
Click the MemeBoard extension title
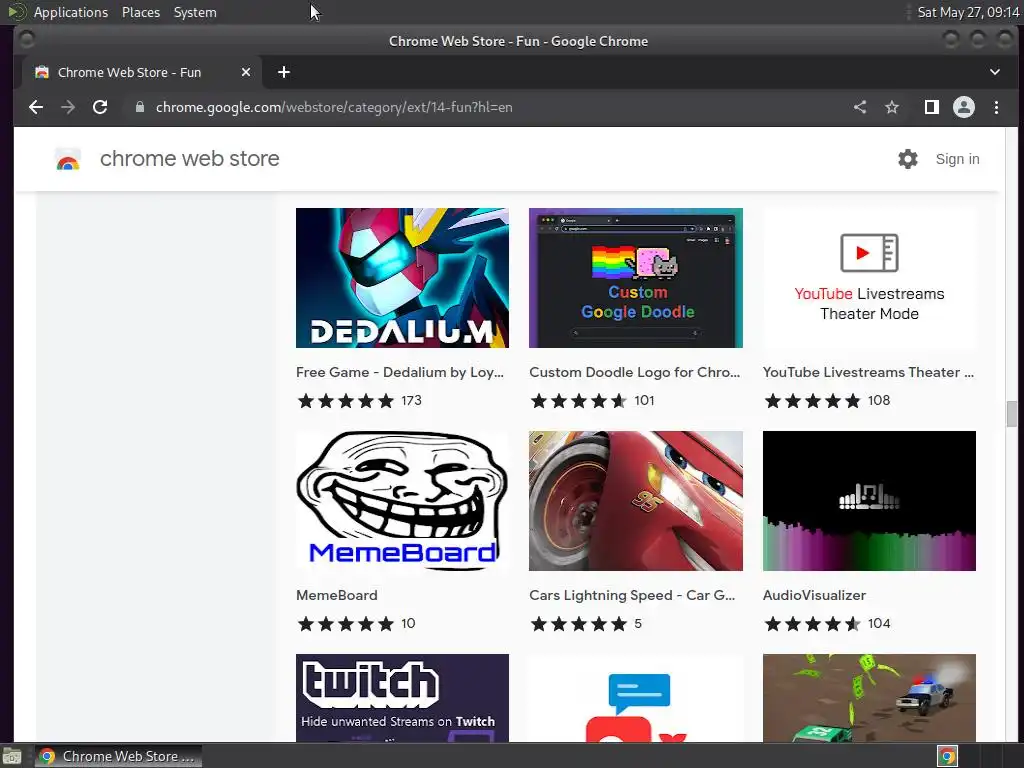(336, 595)
